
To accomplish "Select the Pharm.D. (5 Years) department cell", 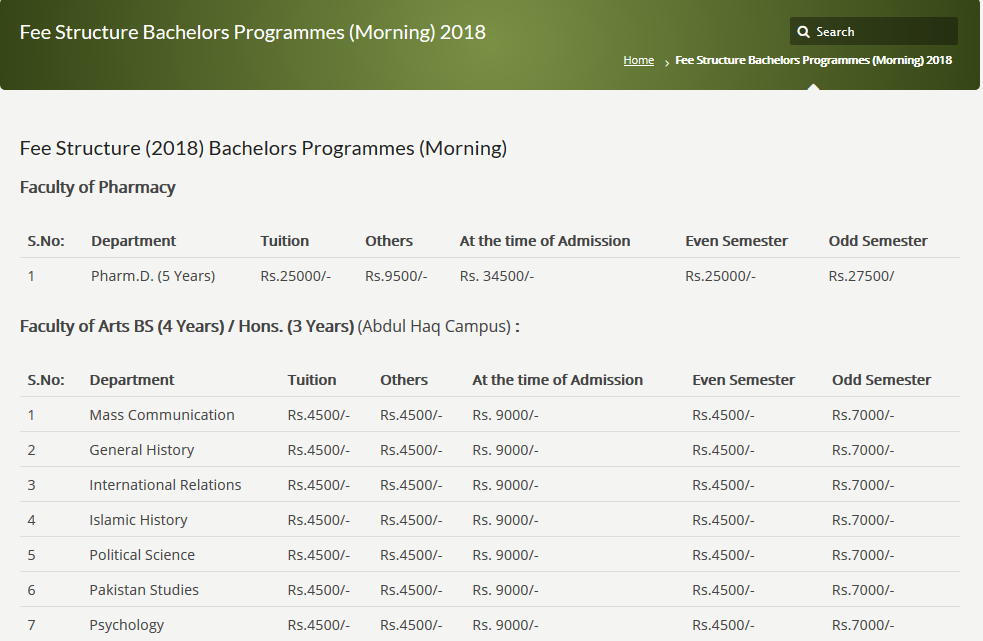I will tap(152, 276).
